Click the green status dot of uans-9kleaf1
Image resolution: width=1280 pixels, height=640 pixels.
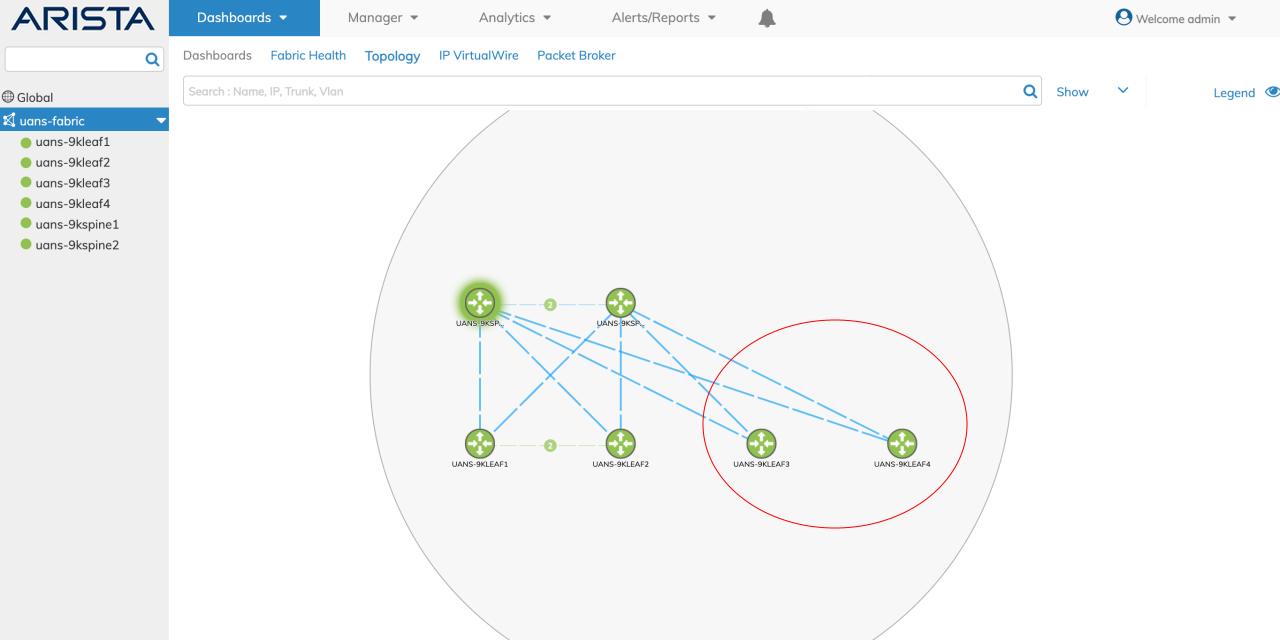point(26,142)
